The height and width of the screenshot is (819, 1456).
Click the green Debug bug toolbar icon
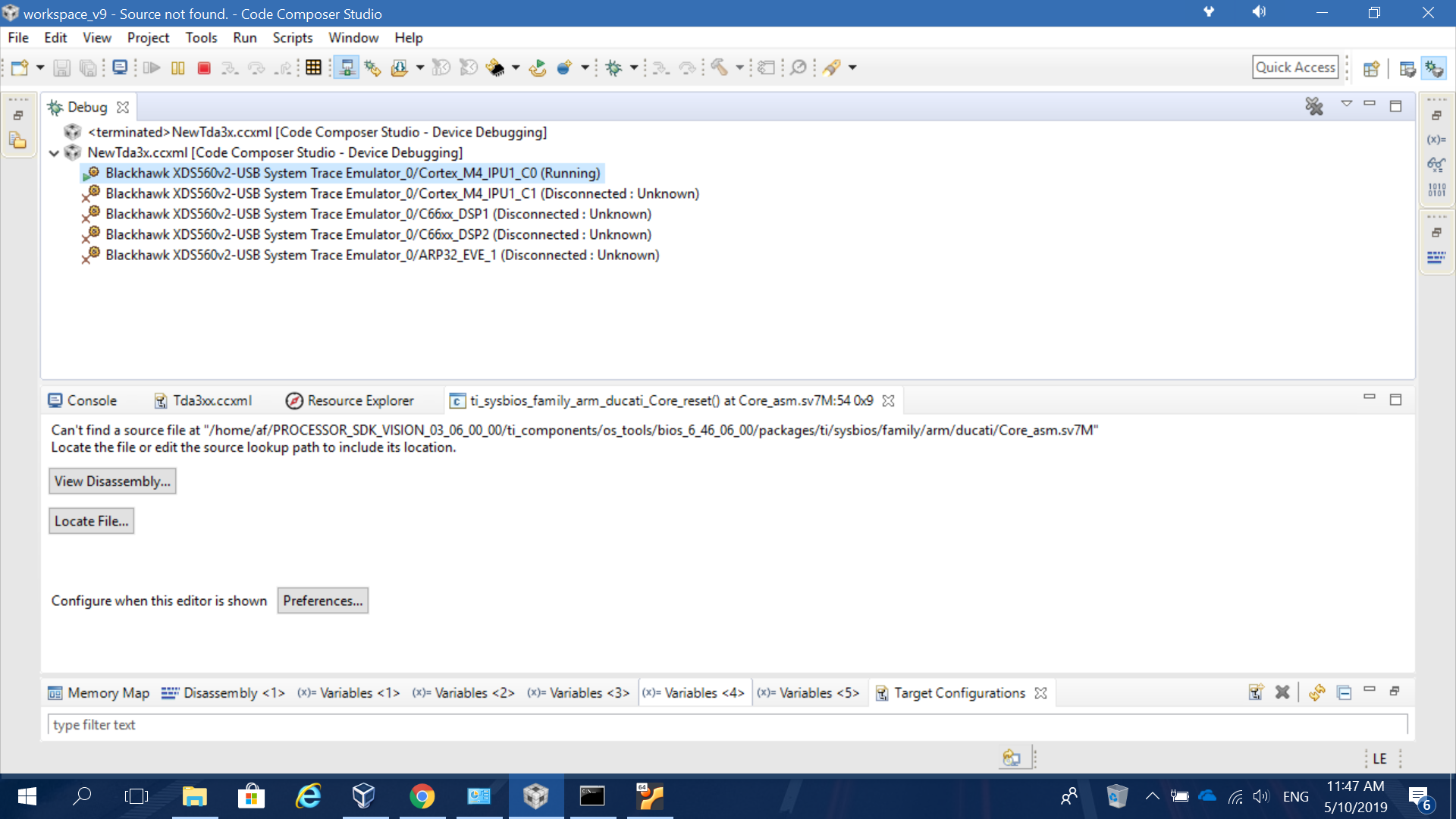pyautogui.click(x=613, y=67)
